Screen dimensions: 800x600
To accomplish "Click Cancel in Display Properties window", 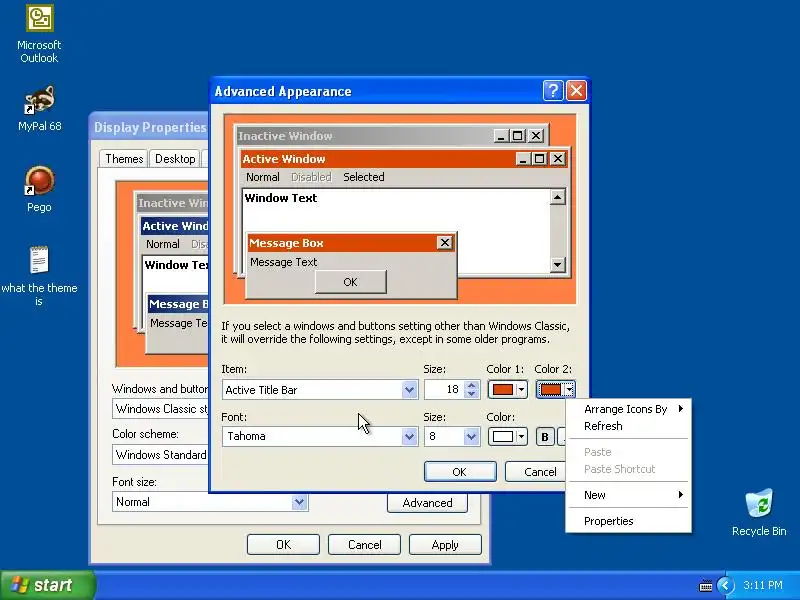I will 364,544.
